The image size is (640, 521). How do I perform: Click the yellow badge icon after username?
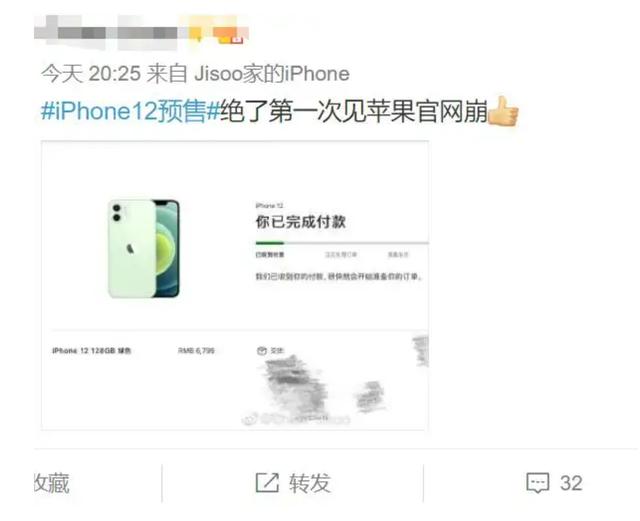pyautogui.click(x=196, y=33)
